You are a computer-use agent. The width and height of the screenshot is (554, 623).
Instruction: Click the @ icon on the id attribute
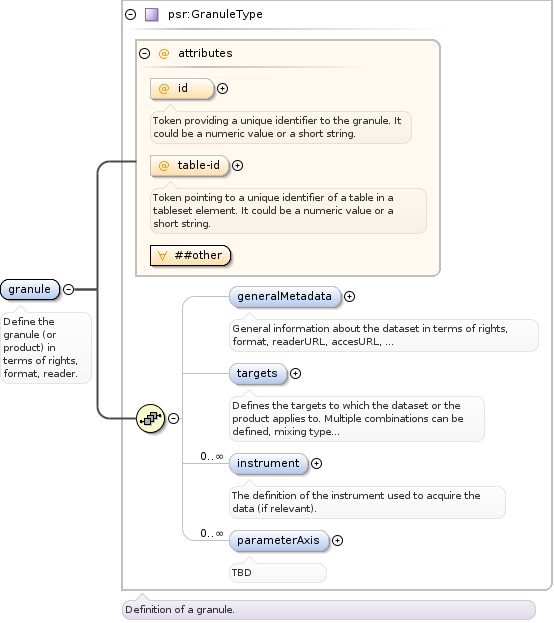(164, 88)
